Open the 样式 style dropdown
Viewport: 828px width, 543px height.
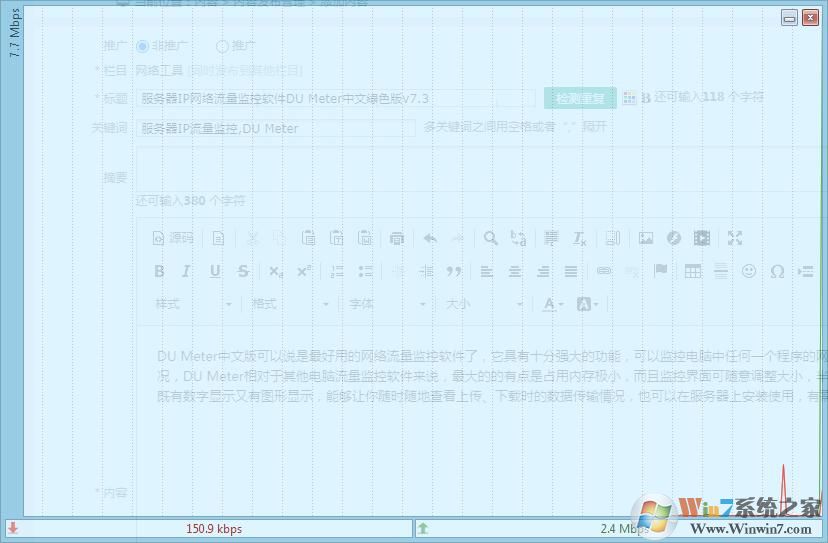click(193, 304)
